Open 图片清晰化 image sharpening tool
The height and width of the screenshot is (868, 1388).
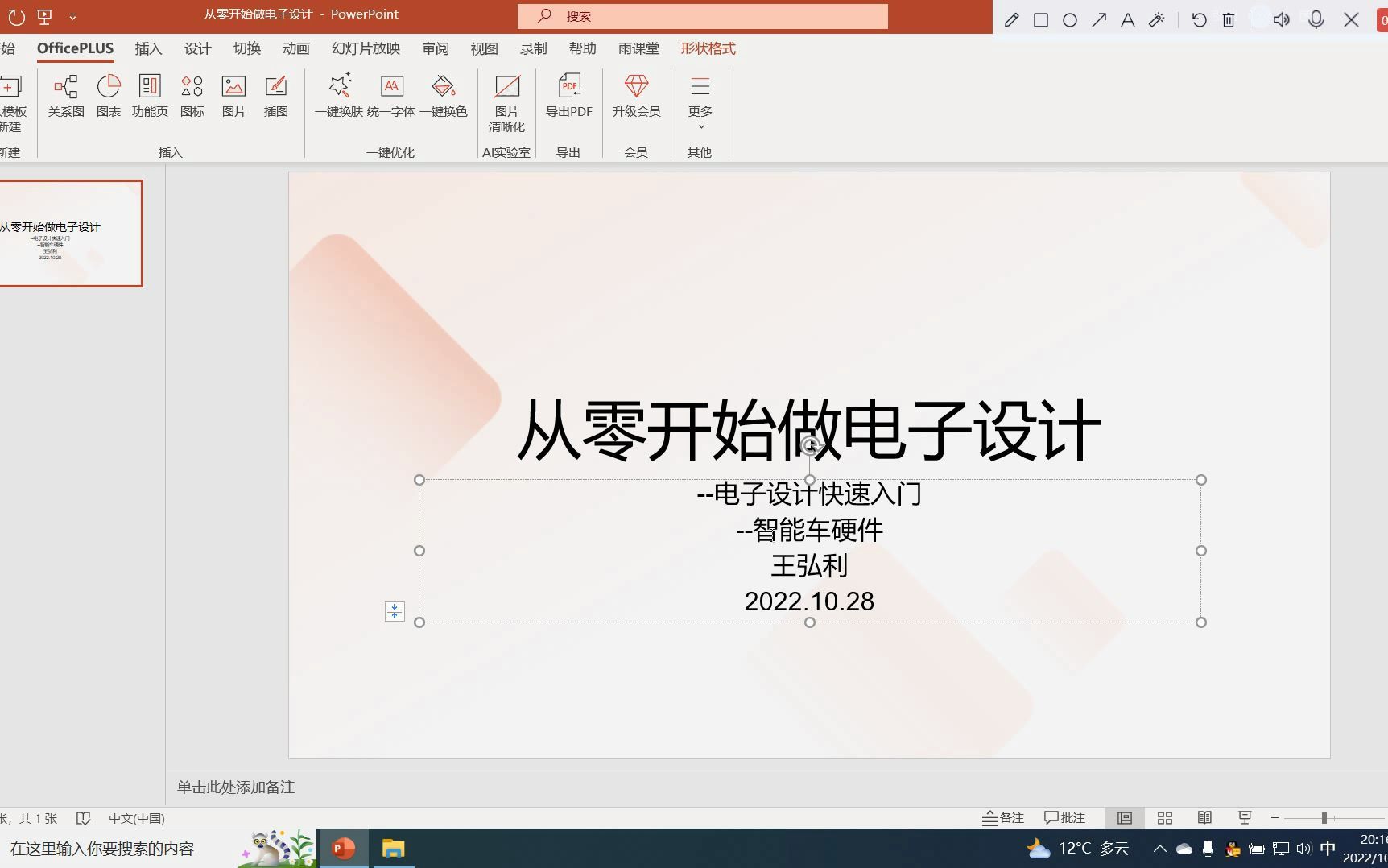pos(507,103)
